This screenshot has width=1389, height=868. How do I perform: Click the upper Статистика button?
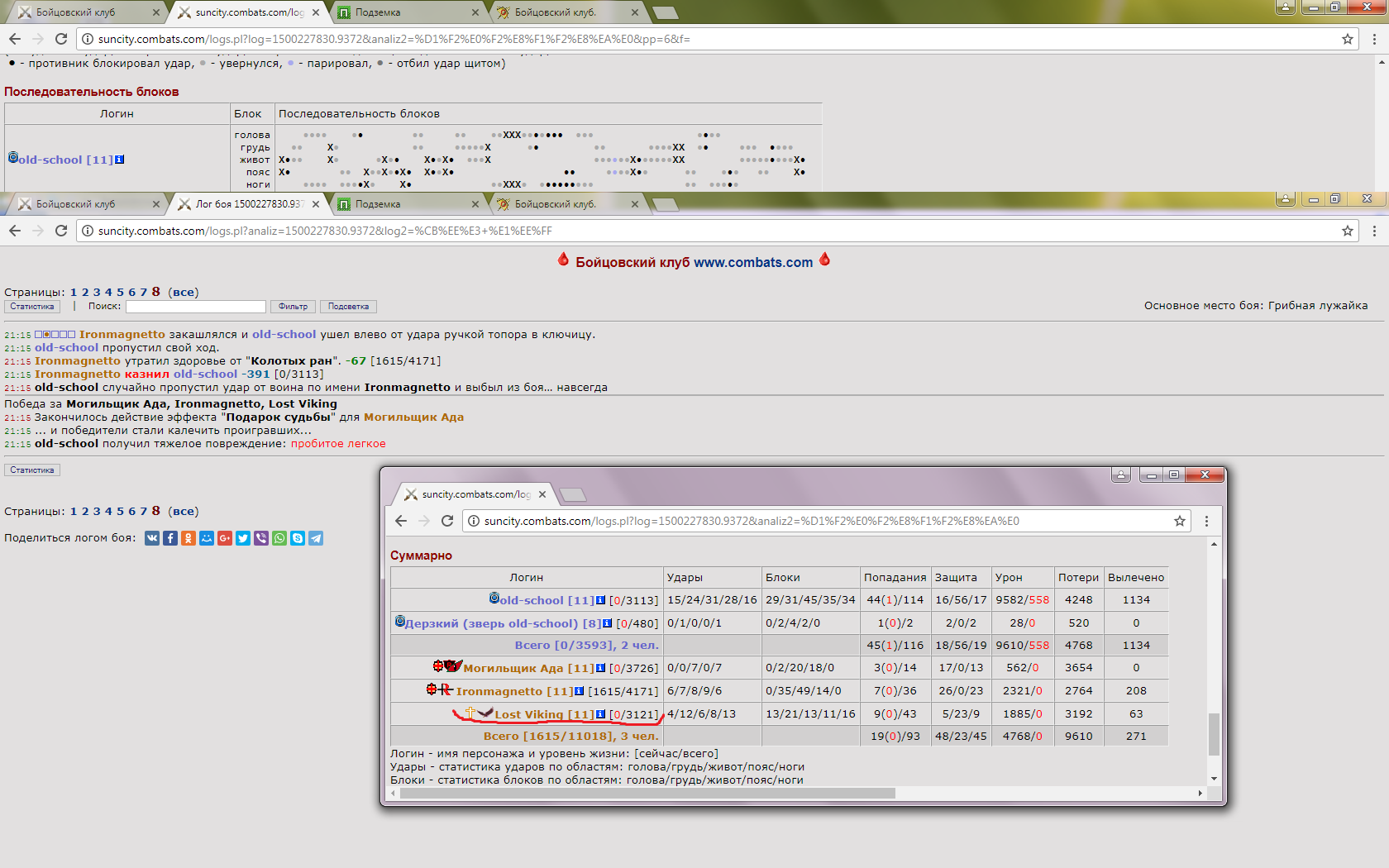32,307
